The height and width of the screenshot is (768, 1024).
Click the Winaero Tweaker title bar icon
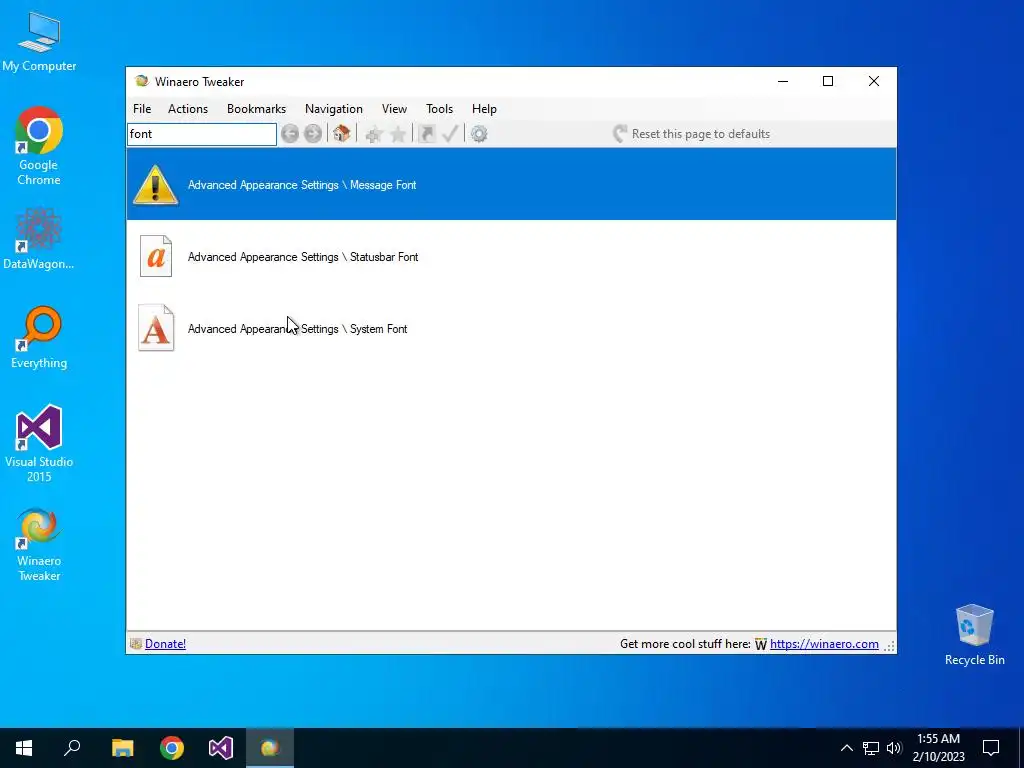point(142,81)
